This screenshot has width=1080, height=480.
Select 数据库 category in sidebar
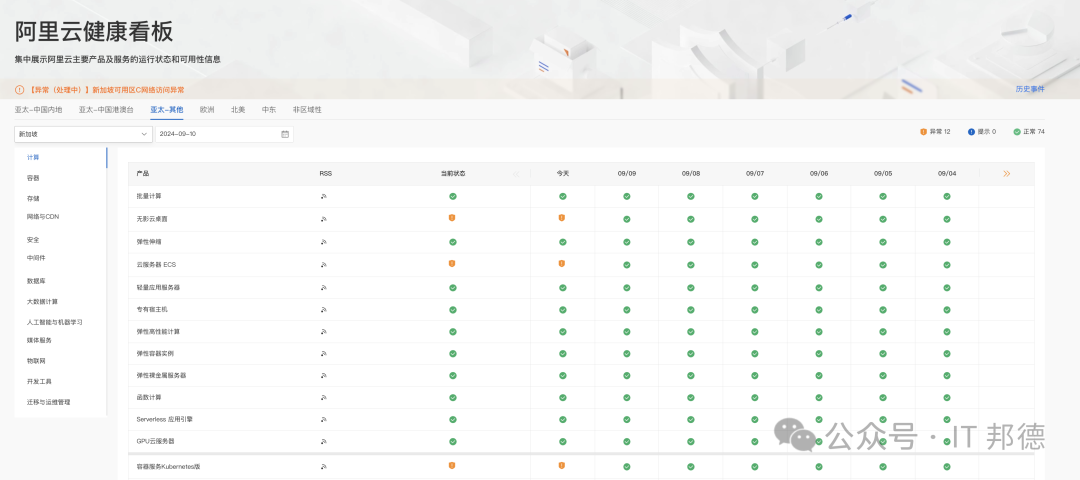(x=36, y=281)
